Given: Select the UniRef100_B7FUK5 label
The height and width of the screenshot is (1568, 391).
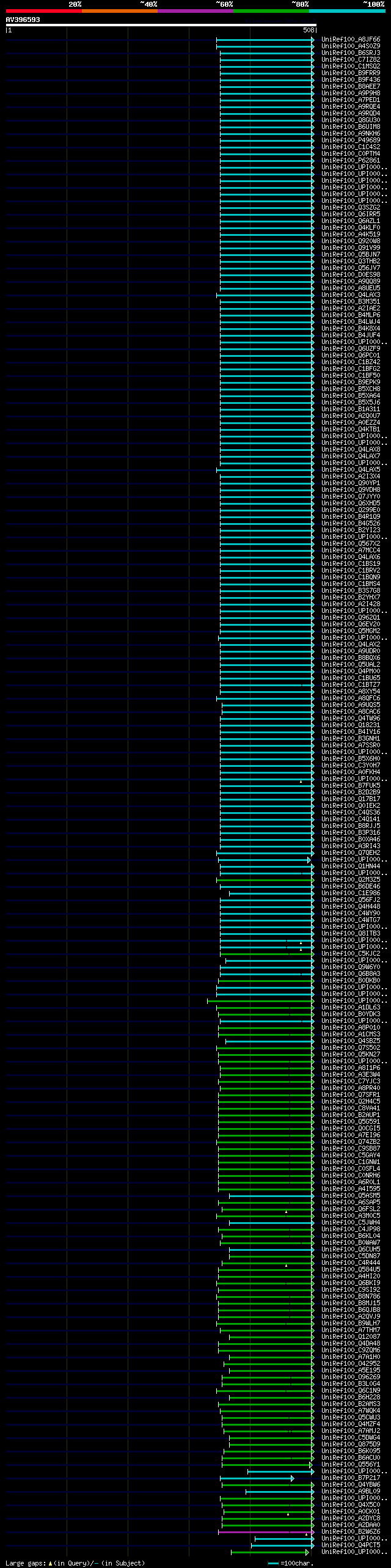Looking at the screenshot, I should [351, 786].
